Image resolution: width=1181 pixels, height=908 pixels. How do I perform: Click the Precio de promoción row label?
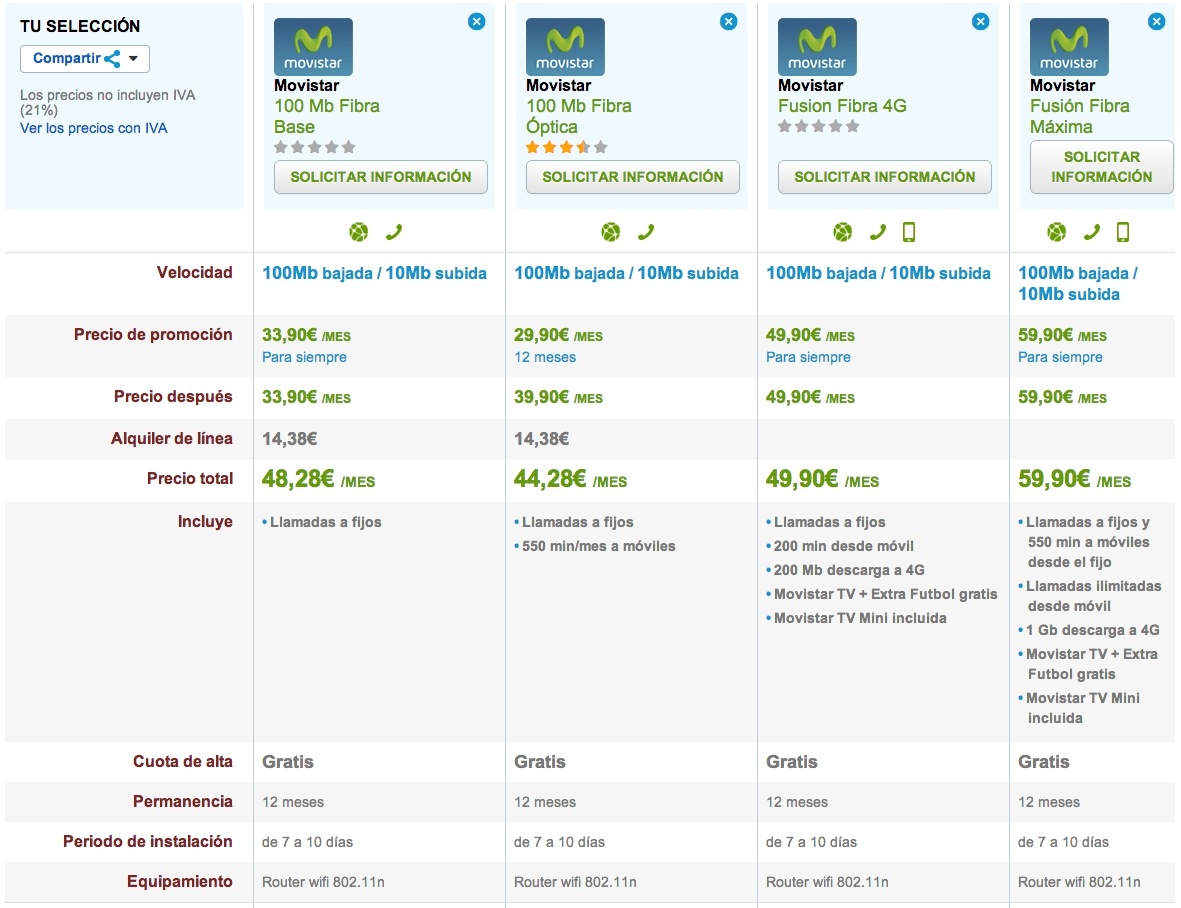153,335
